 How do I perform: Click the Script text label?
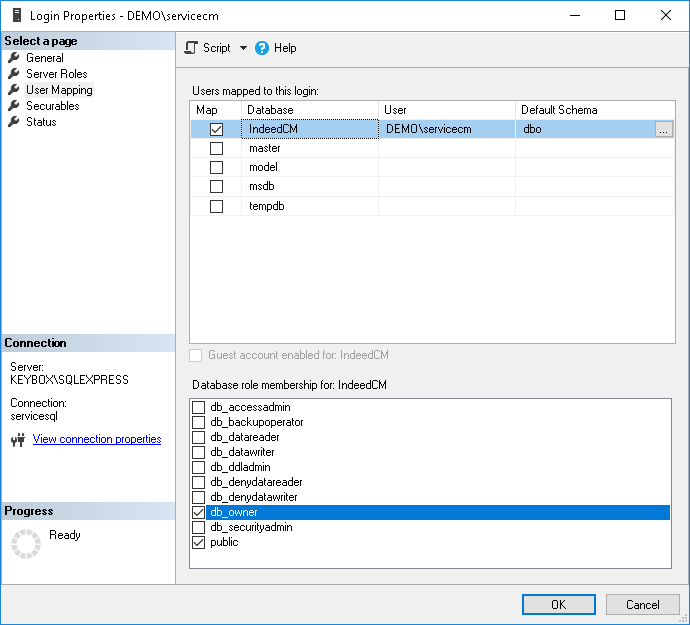217,48
